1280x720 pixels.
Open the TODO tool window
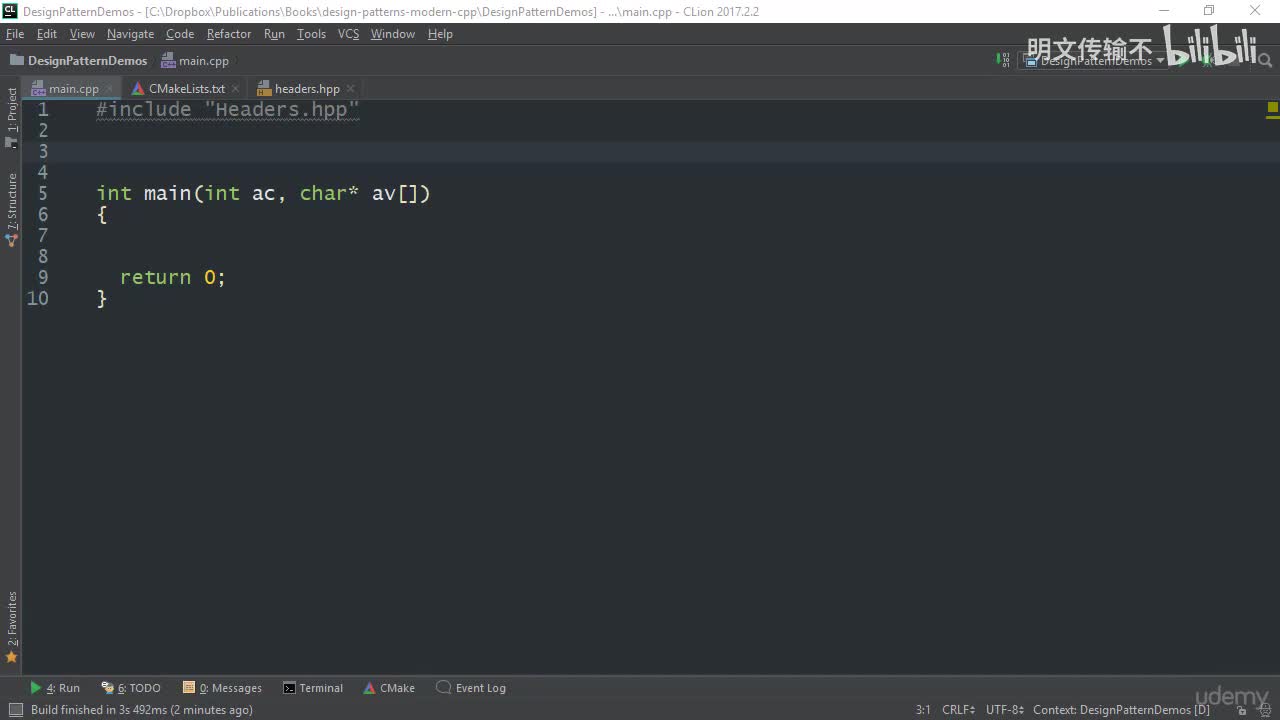131,688
